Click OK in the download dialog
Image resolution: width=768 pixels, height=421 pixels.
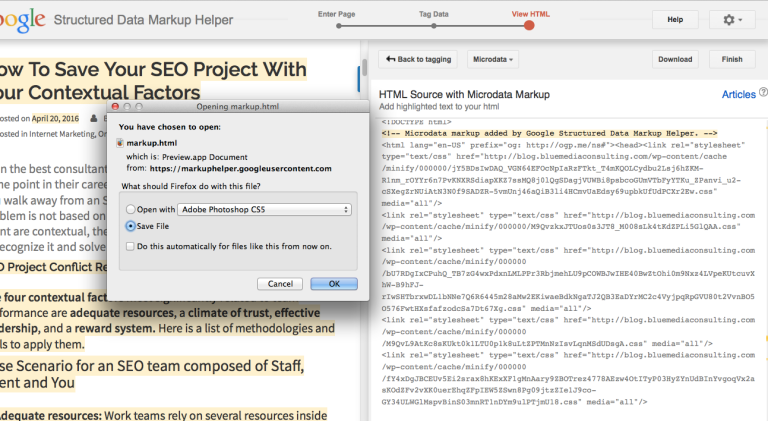[x=334, y=283]
